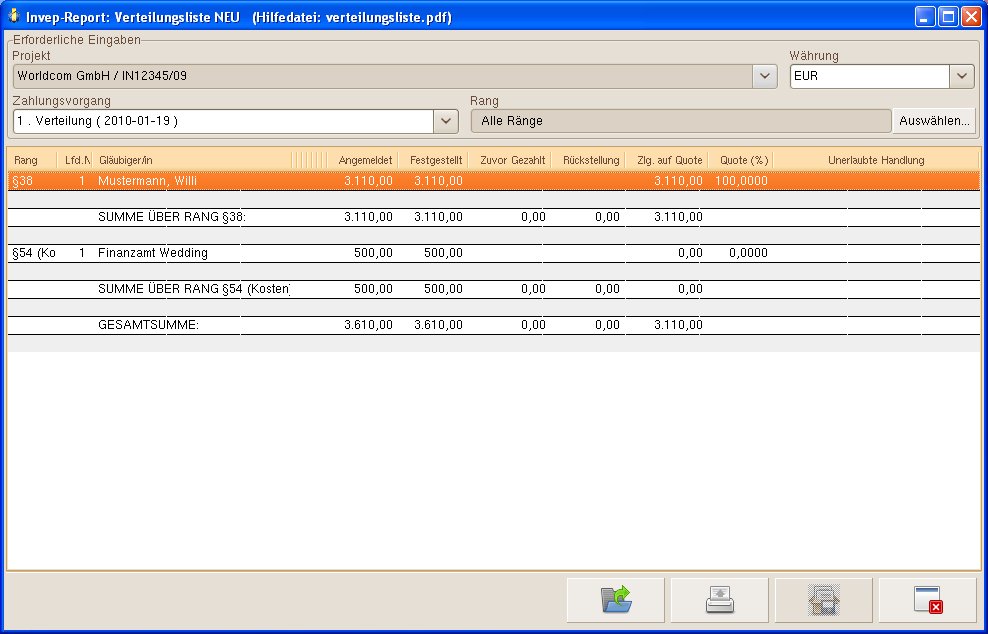Select the Mustermann, Willi creditor row

494,181
